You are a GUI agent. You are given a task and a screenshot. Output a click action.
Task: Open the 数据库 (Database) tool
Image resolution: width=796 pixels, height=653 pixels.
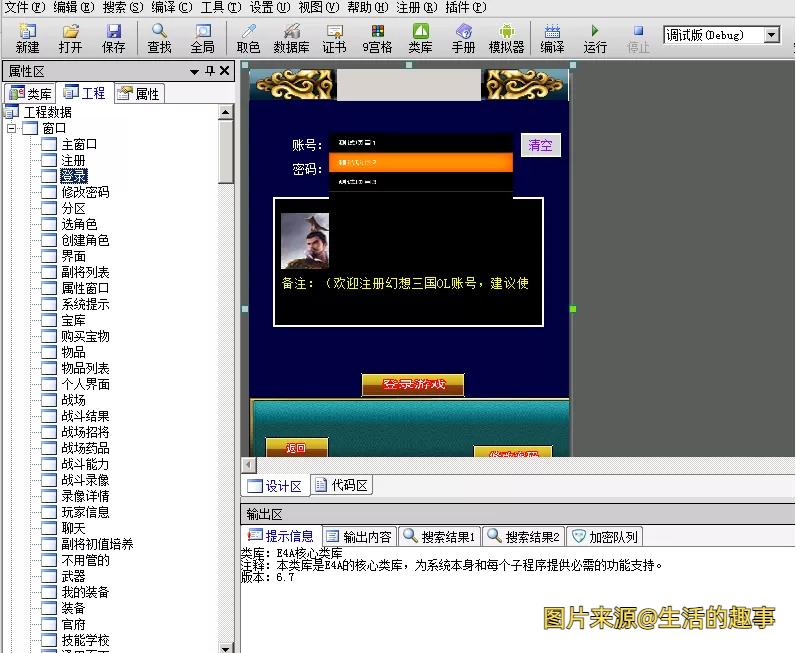coord(291,38)
